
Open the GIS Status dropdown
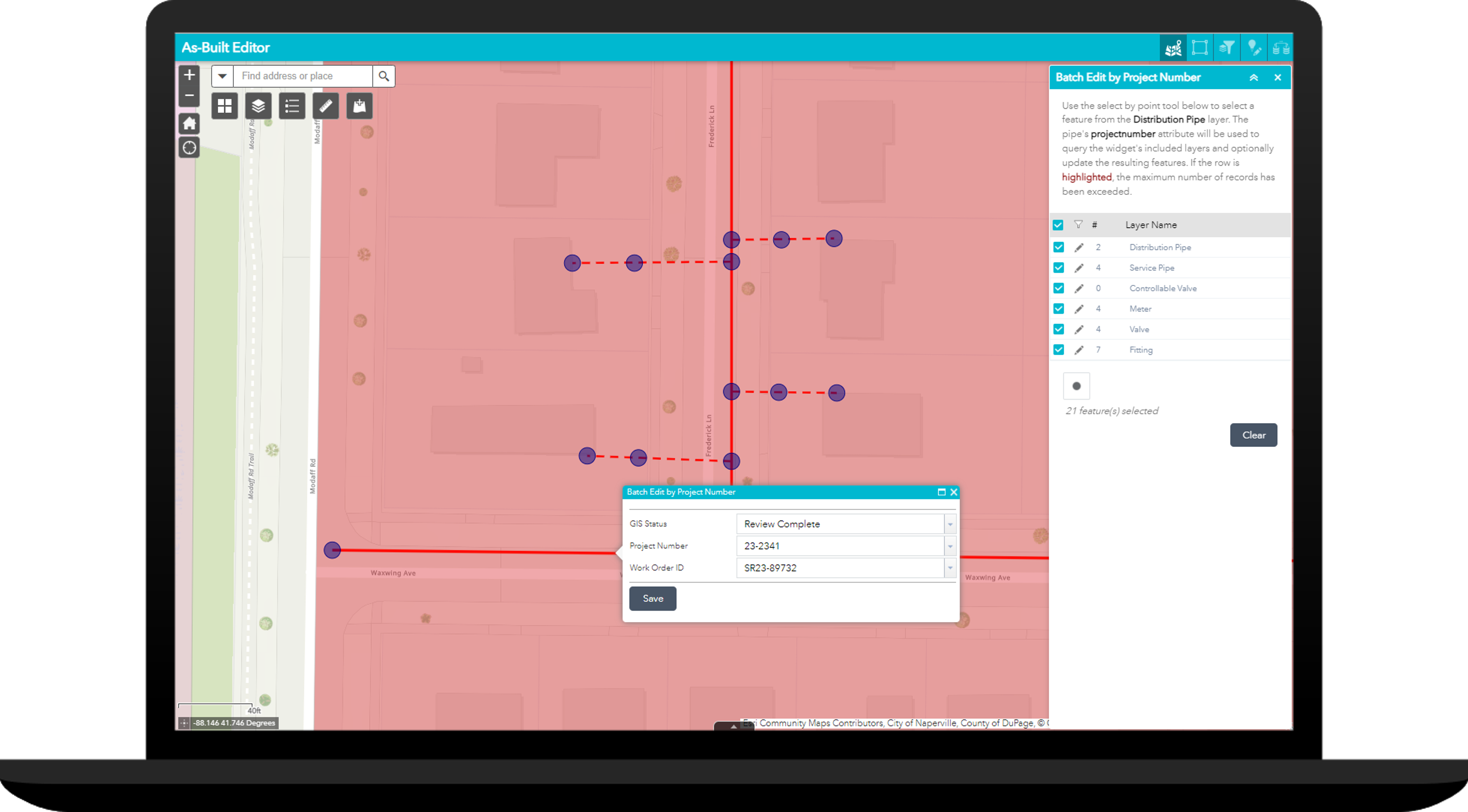(x=950, y=524)
